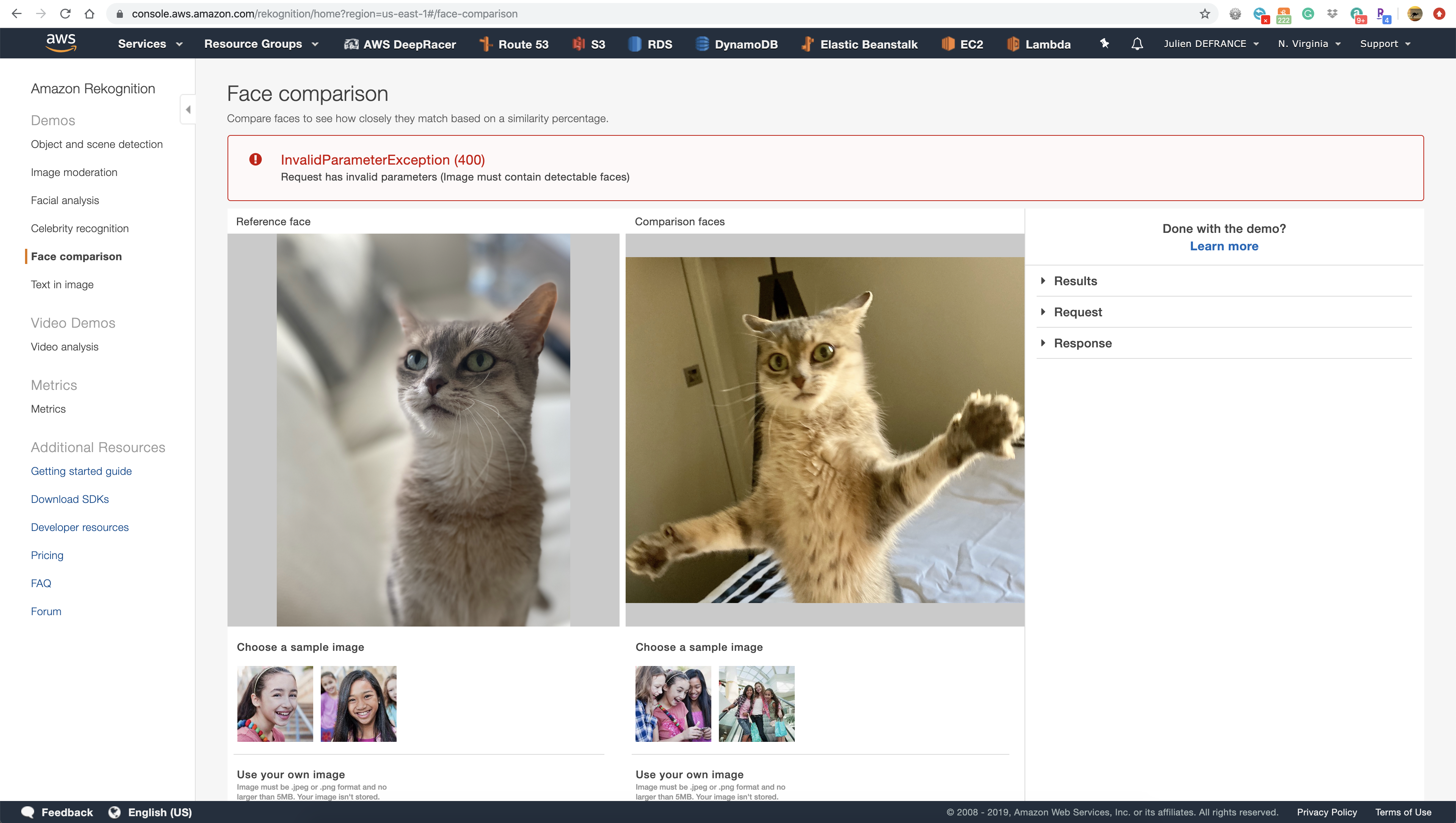Open the Lambda shortcut

tap(1039, 44)
